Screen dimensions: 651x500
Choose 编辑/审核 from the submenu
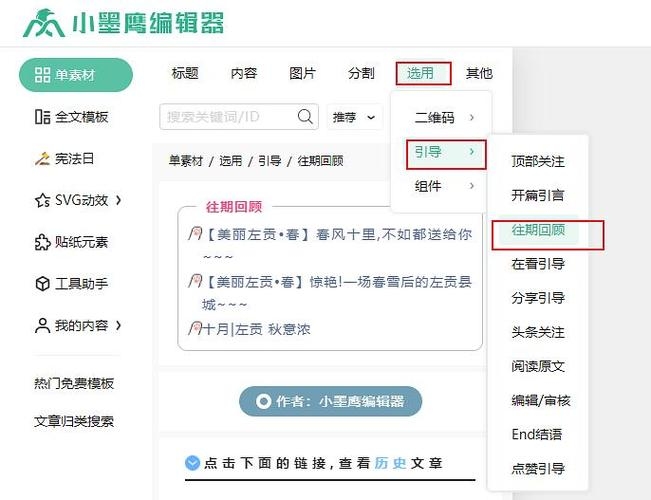click(541, 400)
